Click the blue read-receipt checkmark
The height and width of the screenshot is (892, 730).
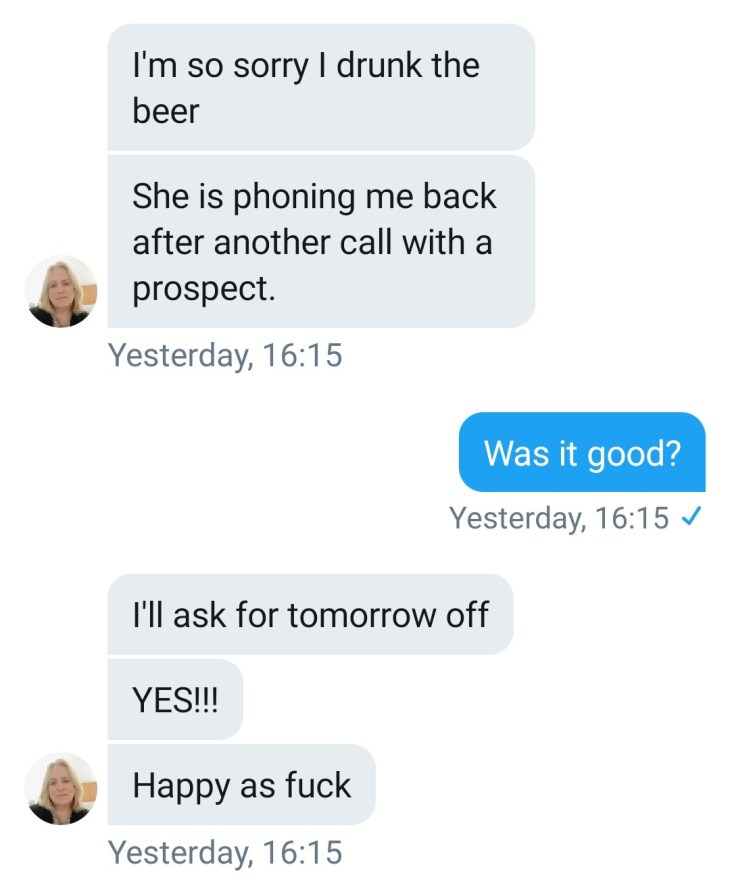[688, 518]
